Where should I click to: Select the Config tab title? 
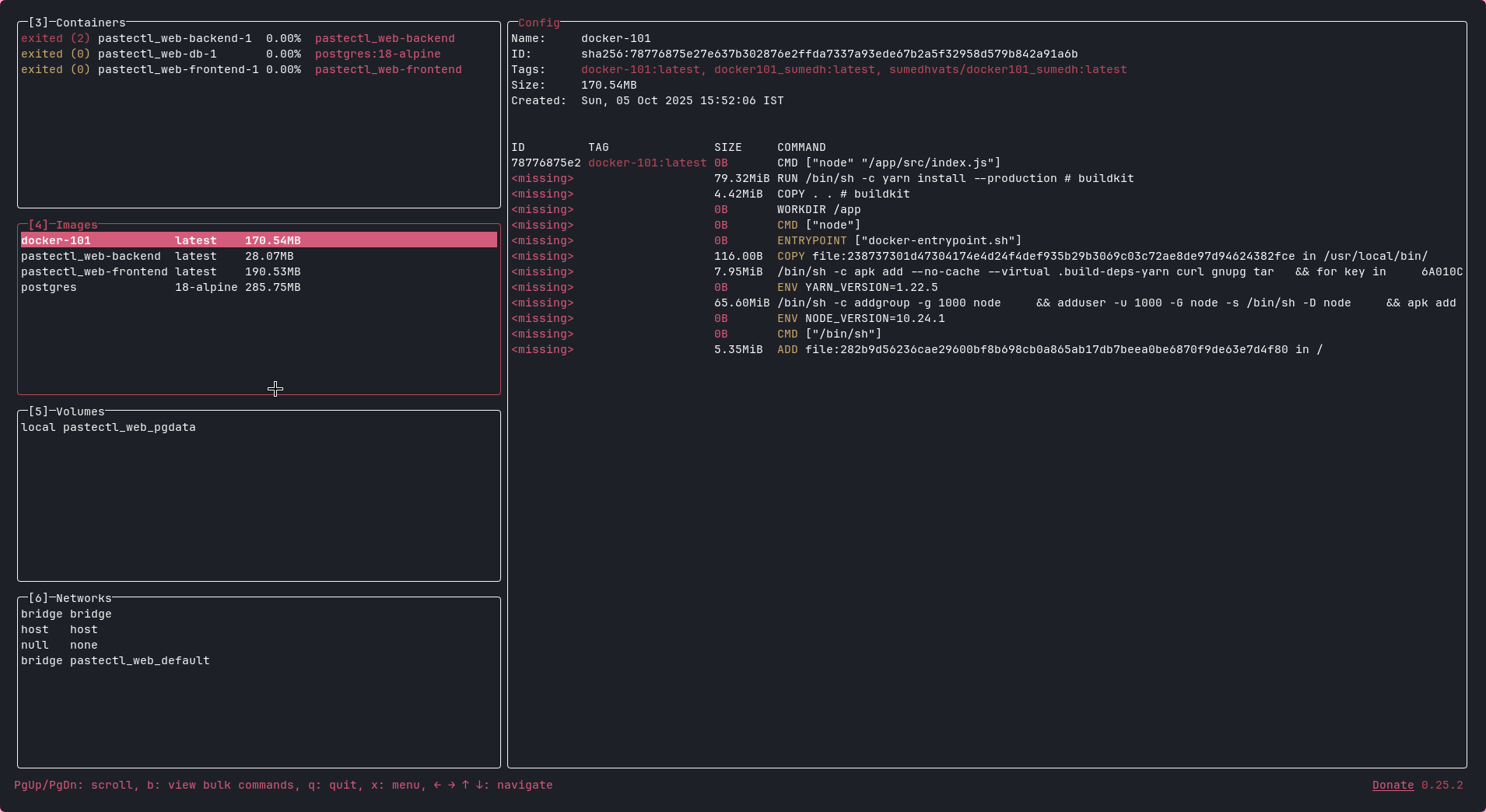[x=538, y=23]
